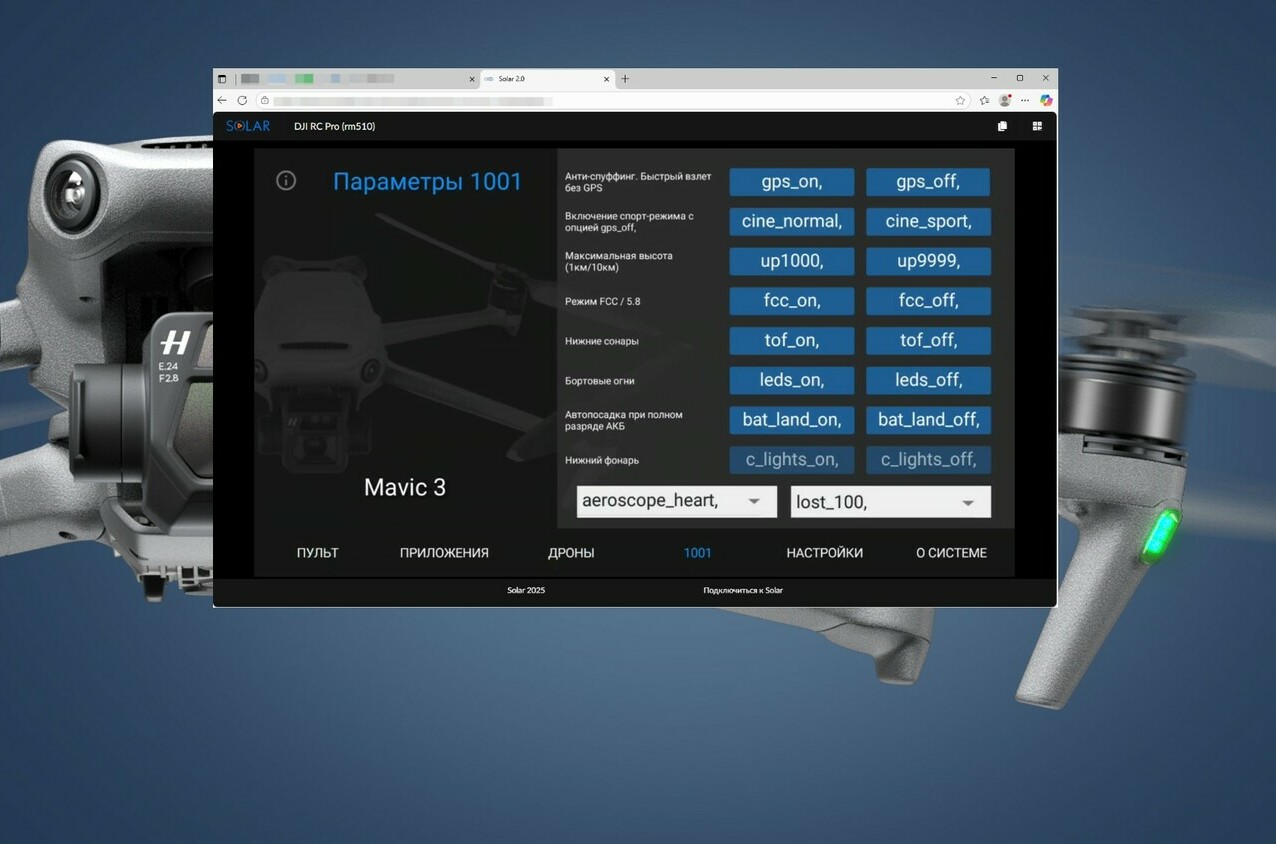Image resolution: width=1276 pixels, height=844 pixels.
Task: Turn off onboard lights with leds_off
Action: pos(928,380)
